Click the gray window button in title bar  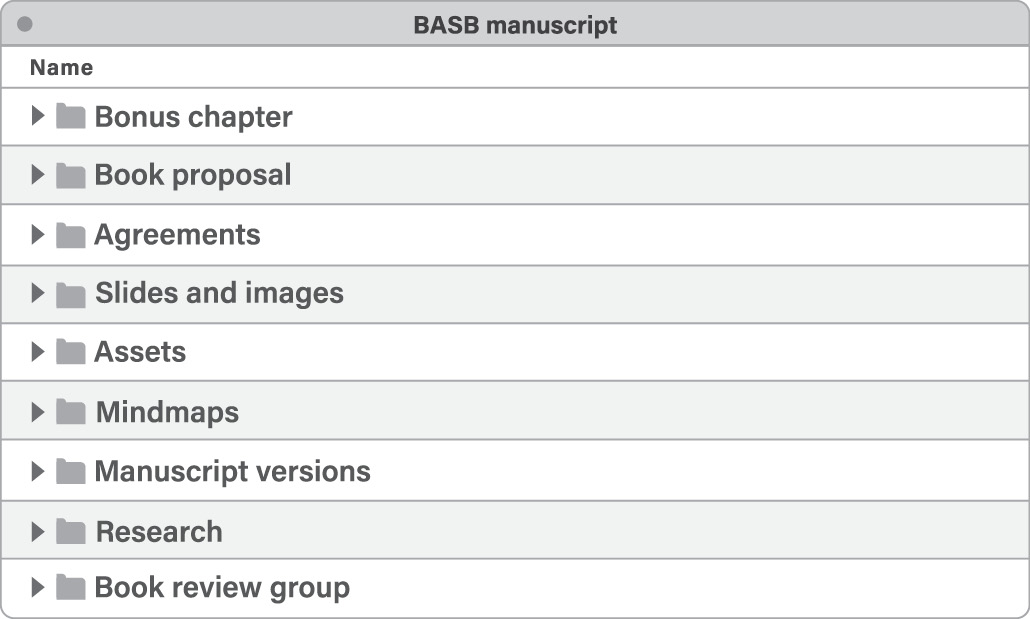25,23
